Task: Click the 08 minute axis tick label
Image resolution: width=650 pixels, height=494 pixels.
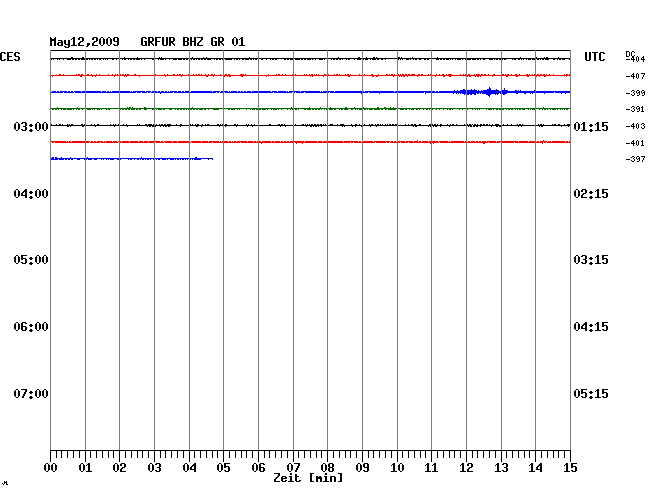Action: (x=327, y=468)
